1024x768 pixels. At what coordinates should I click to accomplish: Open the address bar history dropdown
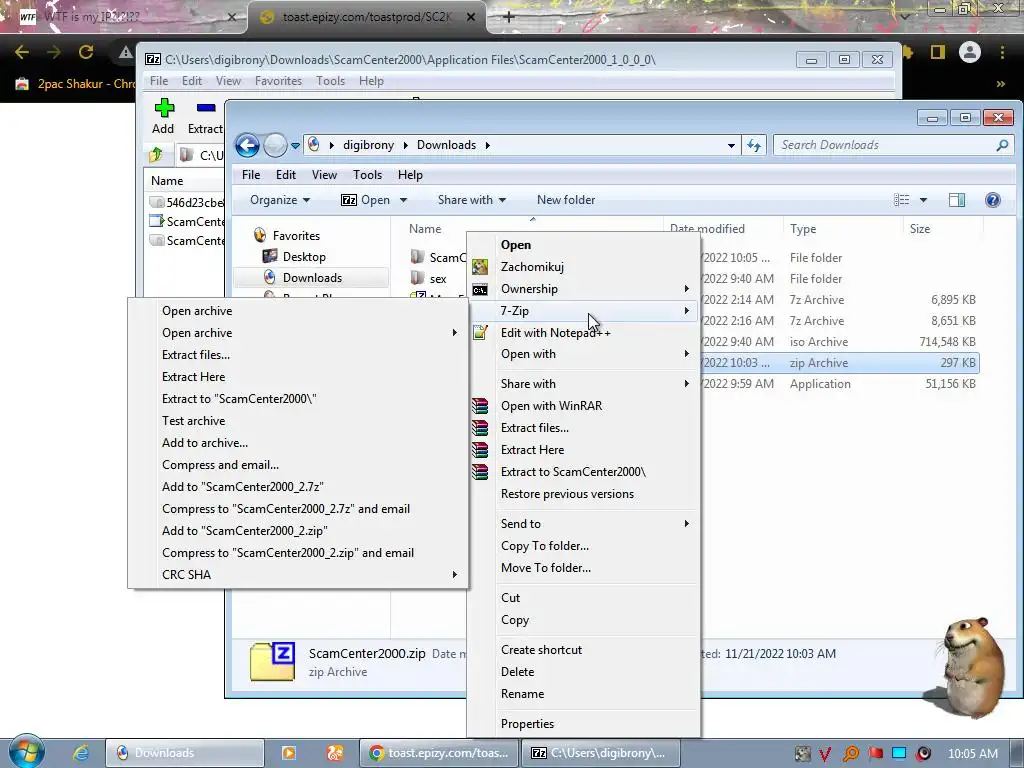(x=731, y=145)
